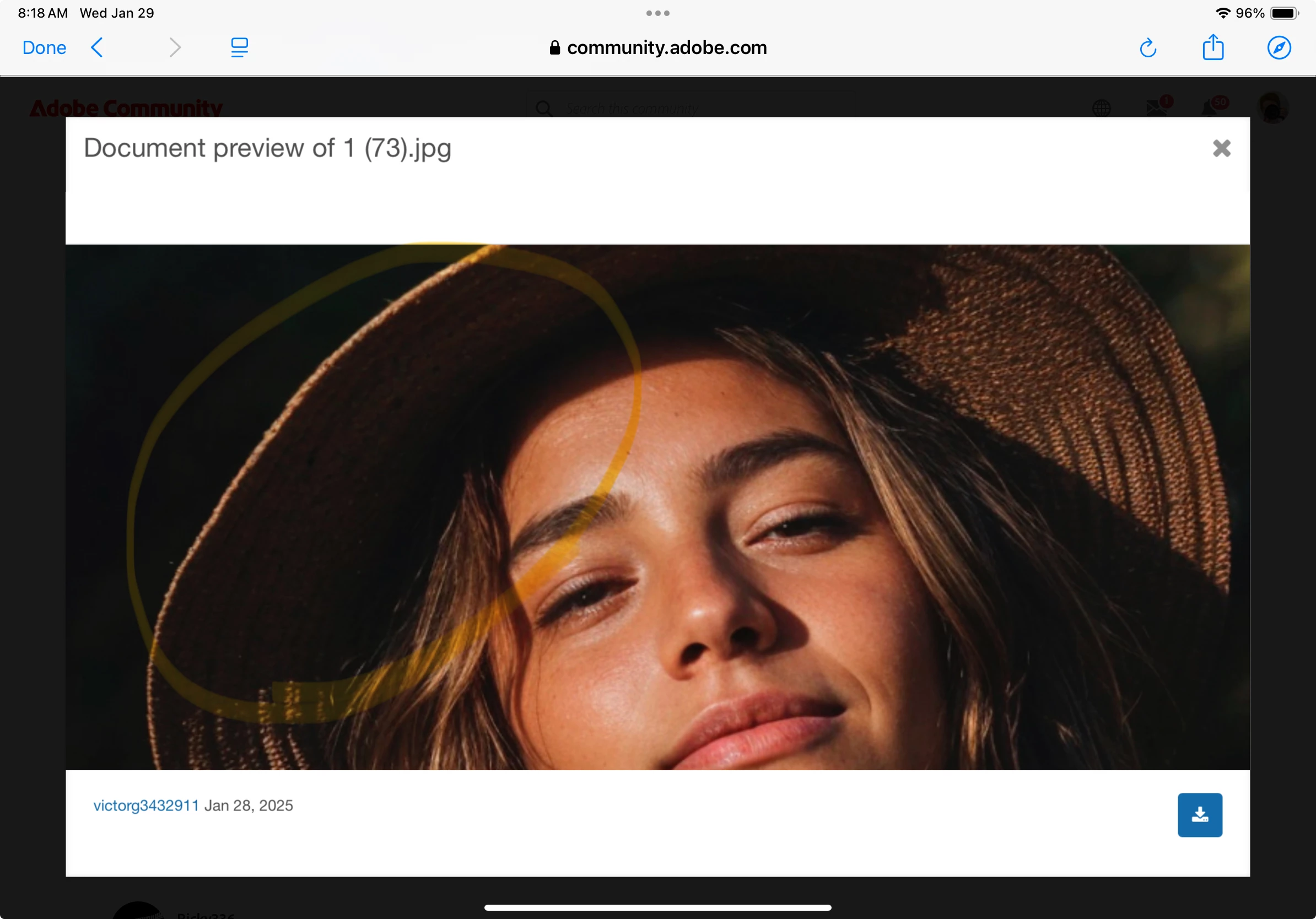Open the user avatar menu
1316x919 pixels.
click(1272, 108)
